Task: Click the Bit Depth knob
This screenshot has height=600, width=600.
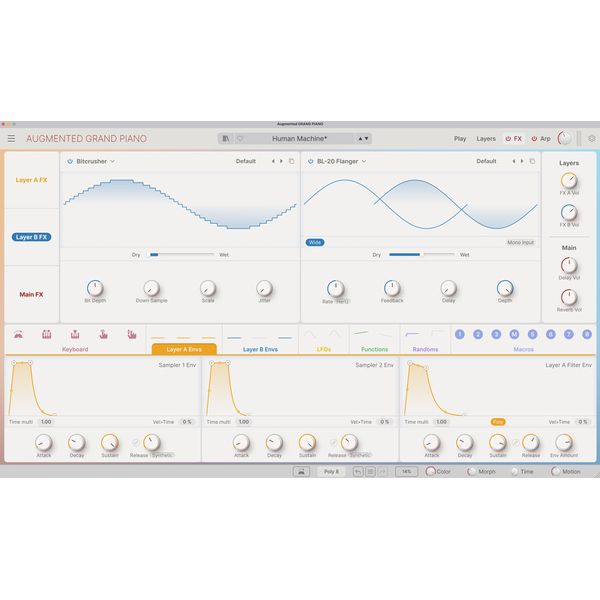Action: tap(95, 288)
